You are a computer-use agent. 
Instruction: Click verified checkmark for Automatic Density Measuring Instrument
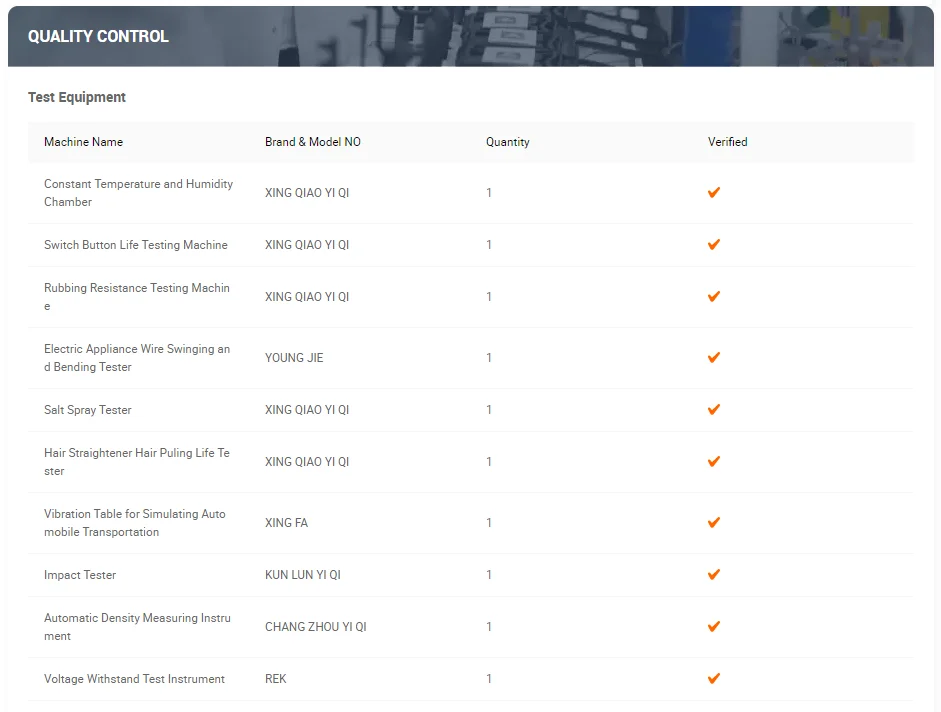coord(714,626)
